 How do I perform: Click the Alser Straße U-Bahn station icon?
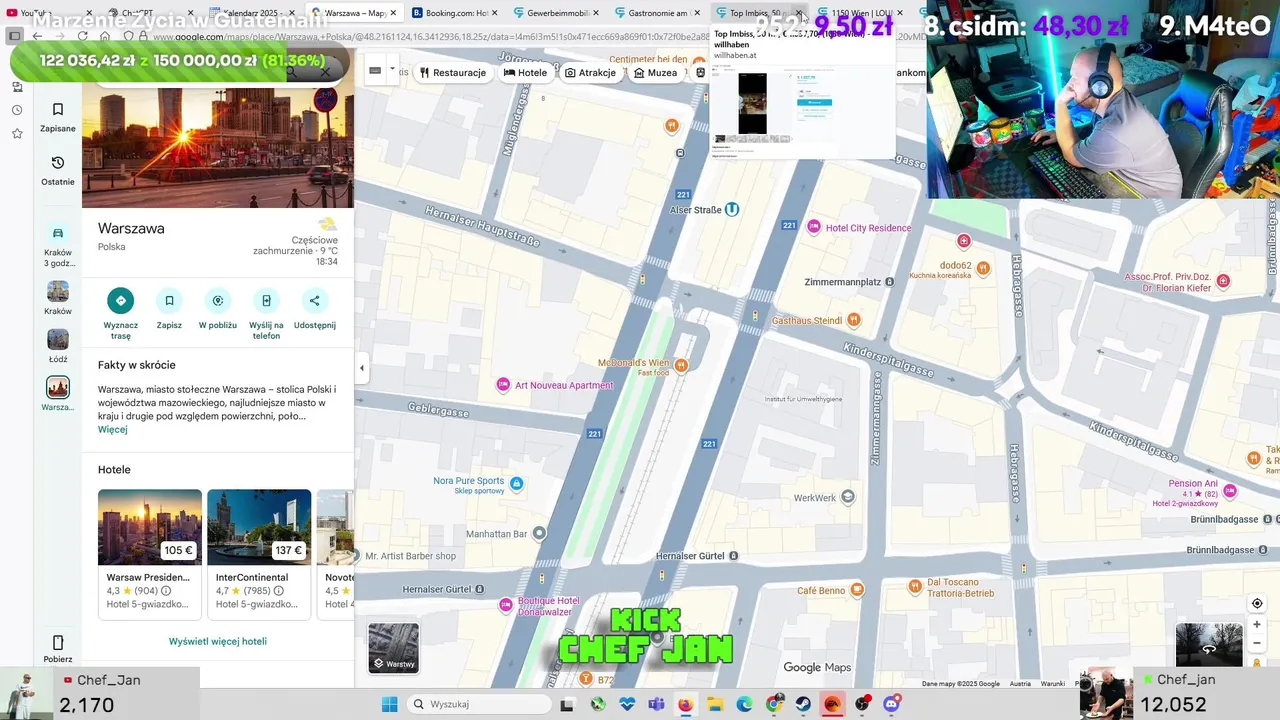coord(732,209)
